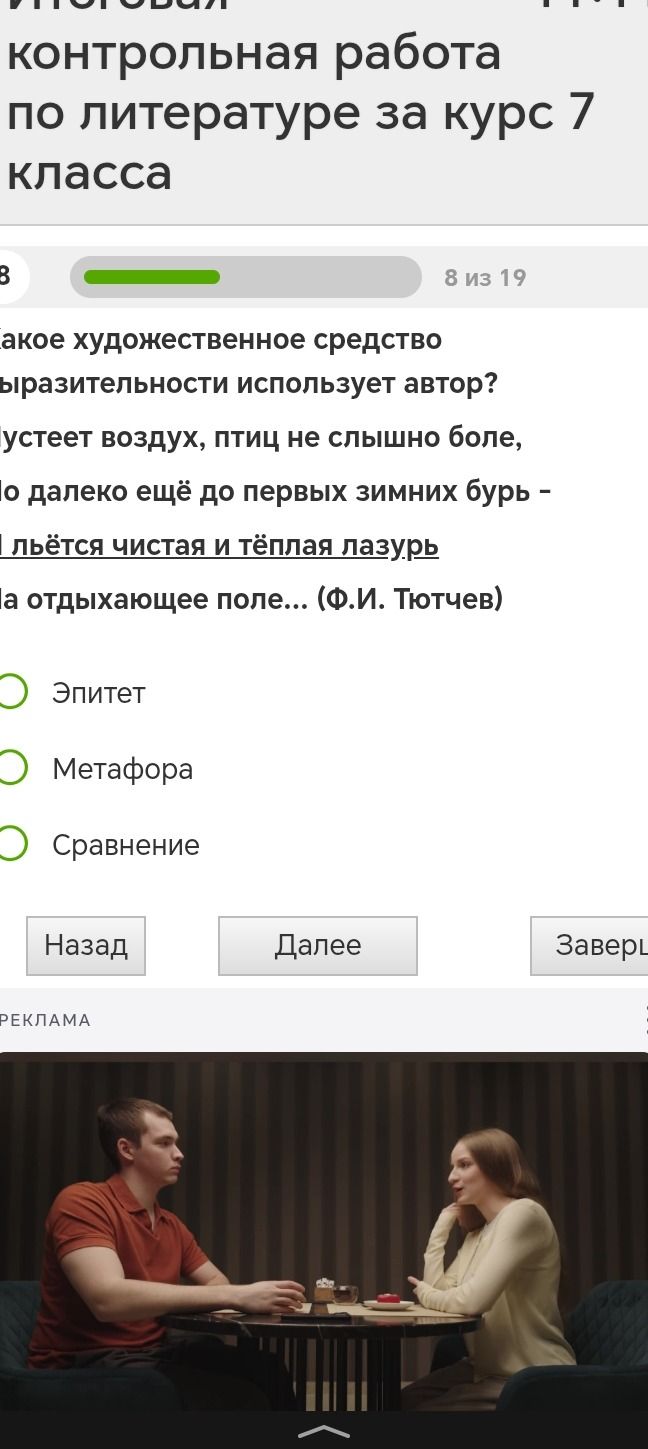The height and width of the screenshot is (1449, 648).
Task: Click the РЕКЛАМА advertisement label
Action: coord(46,1020)
